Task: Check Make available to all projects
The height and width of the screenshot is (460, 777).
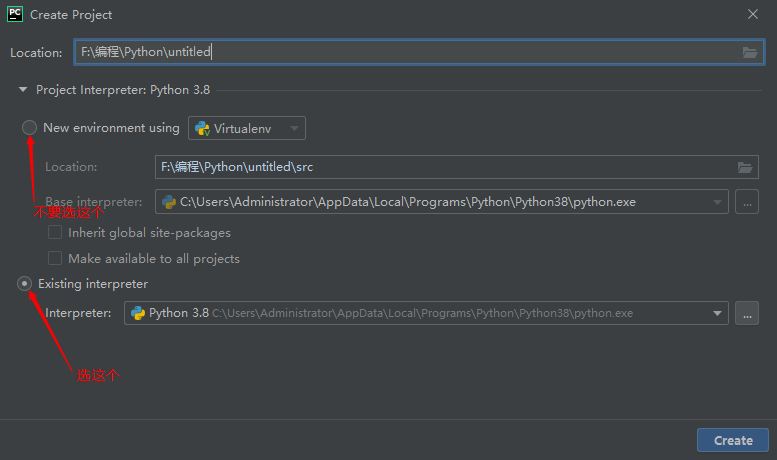Action: (55, 258)
